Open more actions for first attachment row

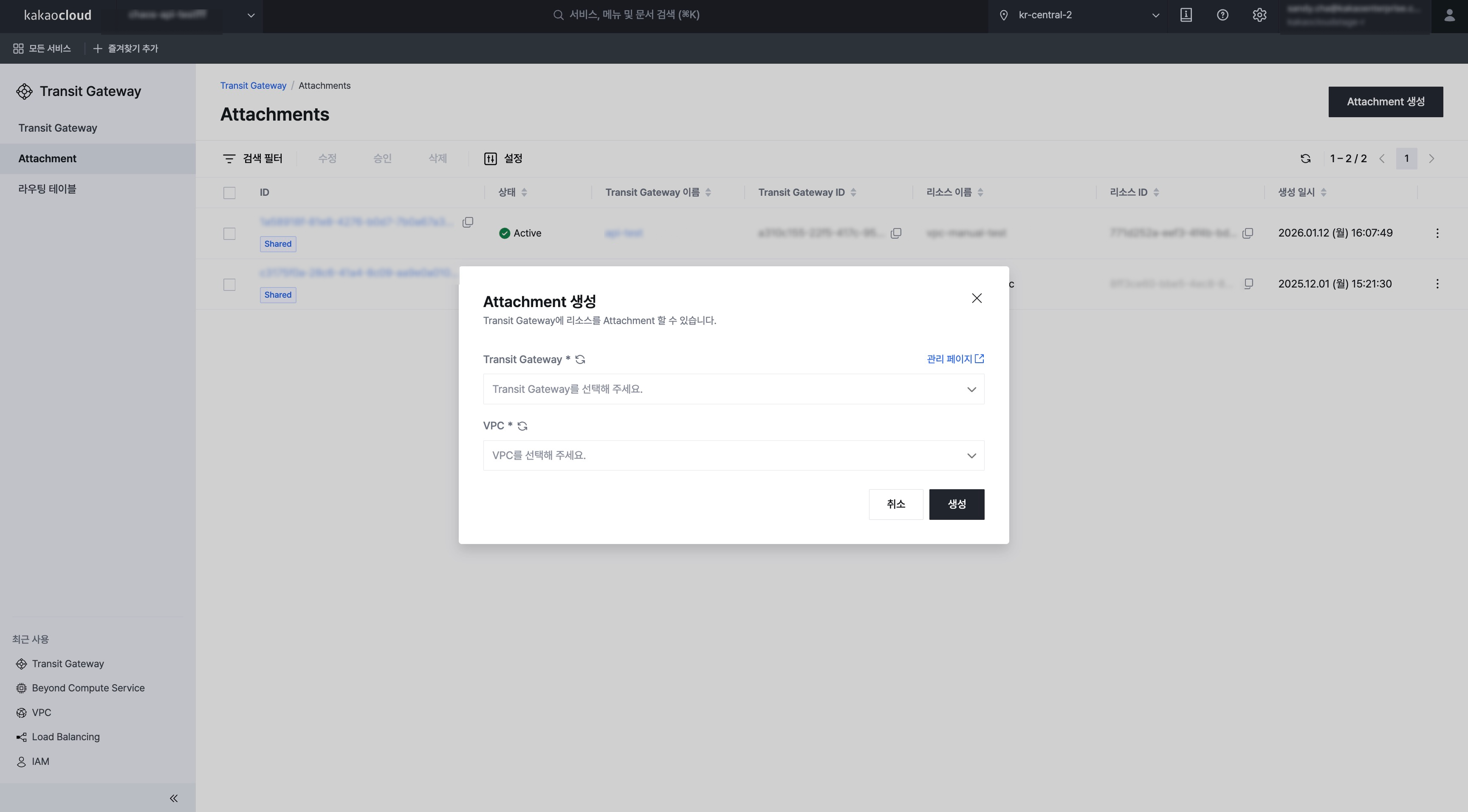click(x=1437, y=233)
